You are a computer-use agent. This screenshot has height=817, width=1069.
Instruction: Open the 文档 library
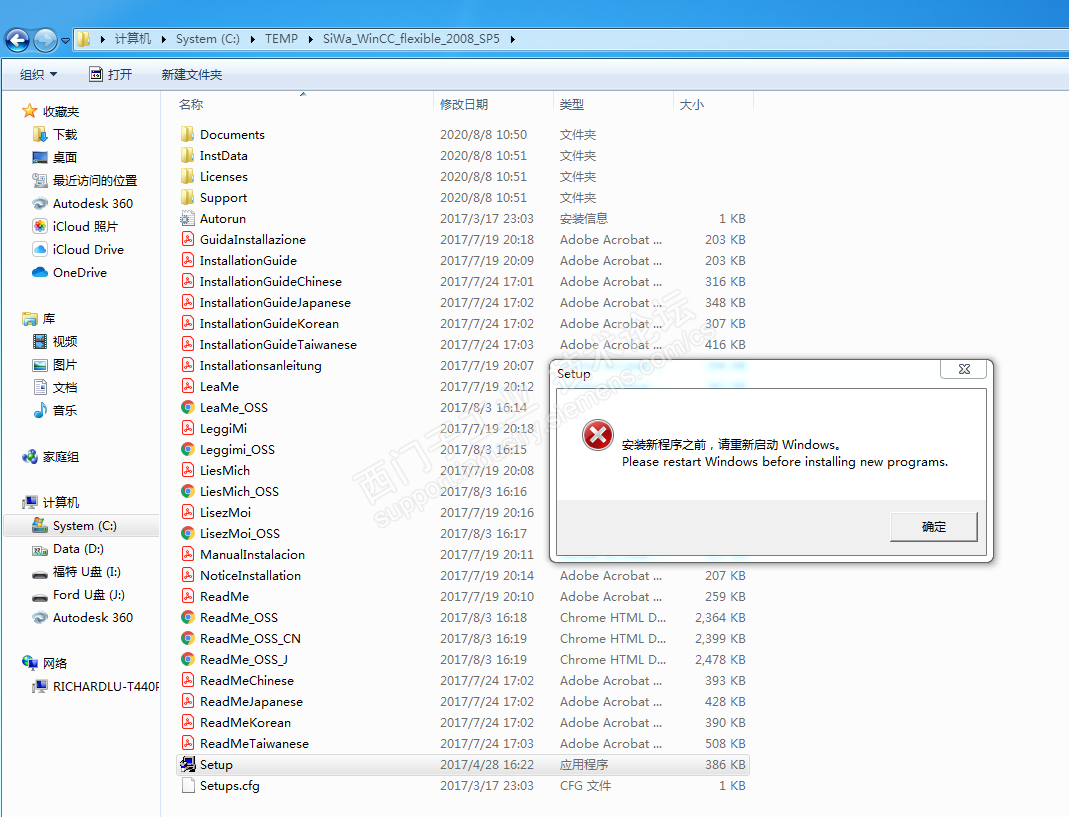coord(65,387)
